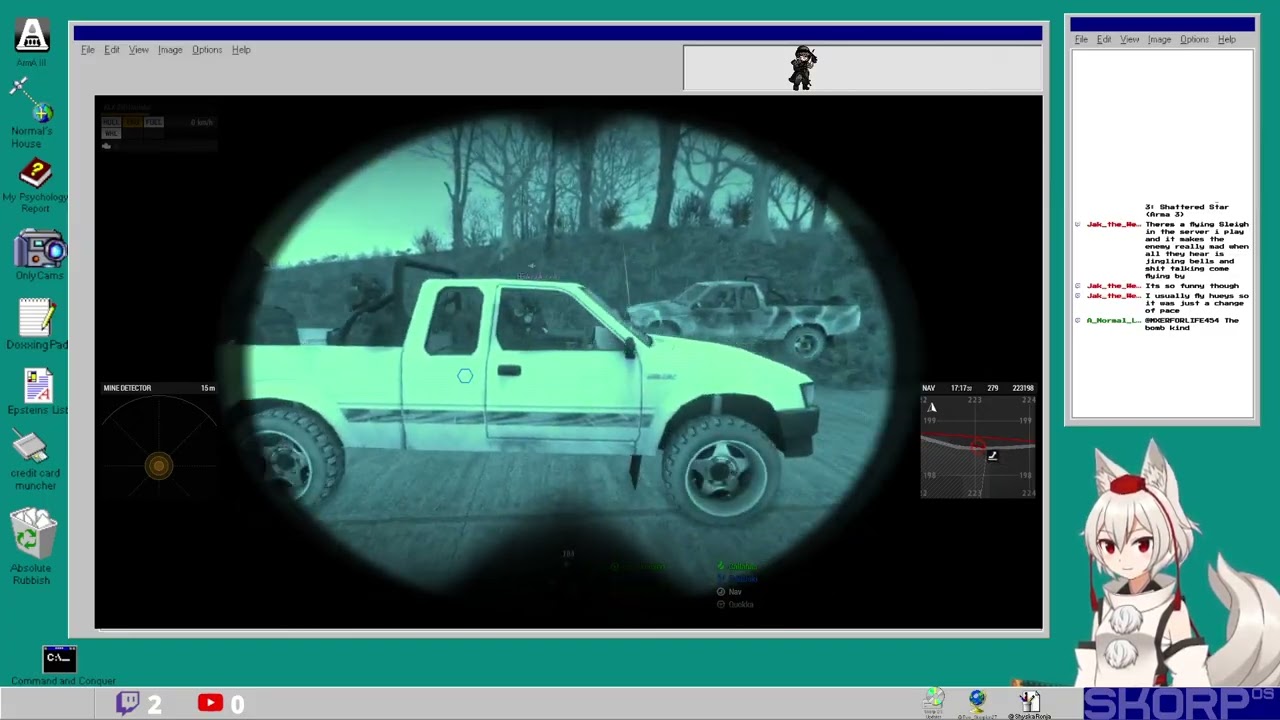Open File menu in the game window
1280x720 pixels.
tap(88, 50)
